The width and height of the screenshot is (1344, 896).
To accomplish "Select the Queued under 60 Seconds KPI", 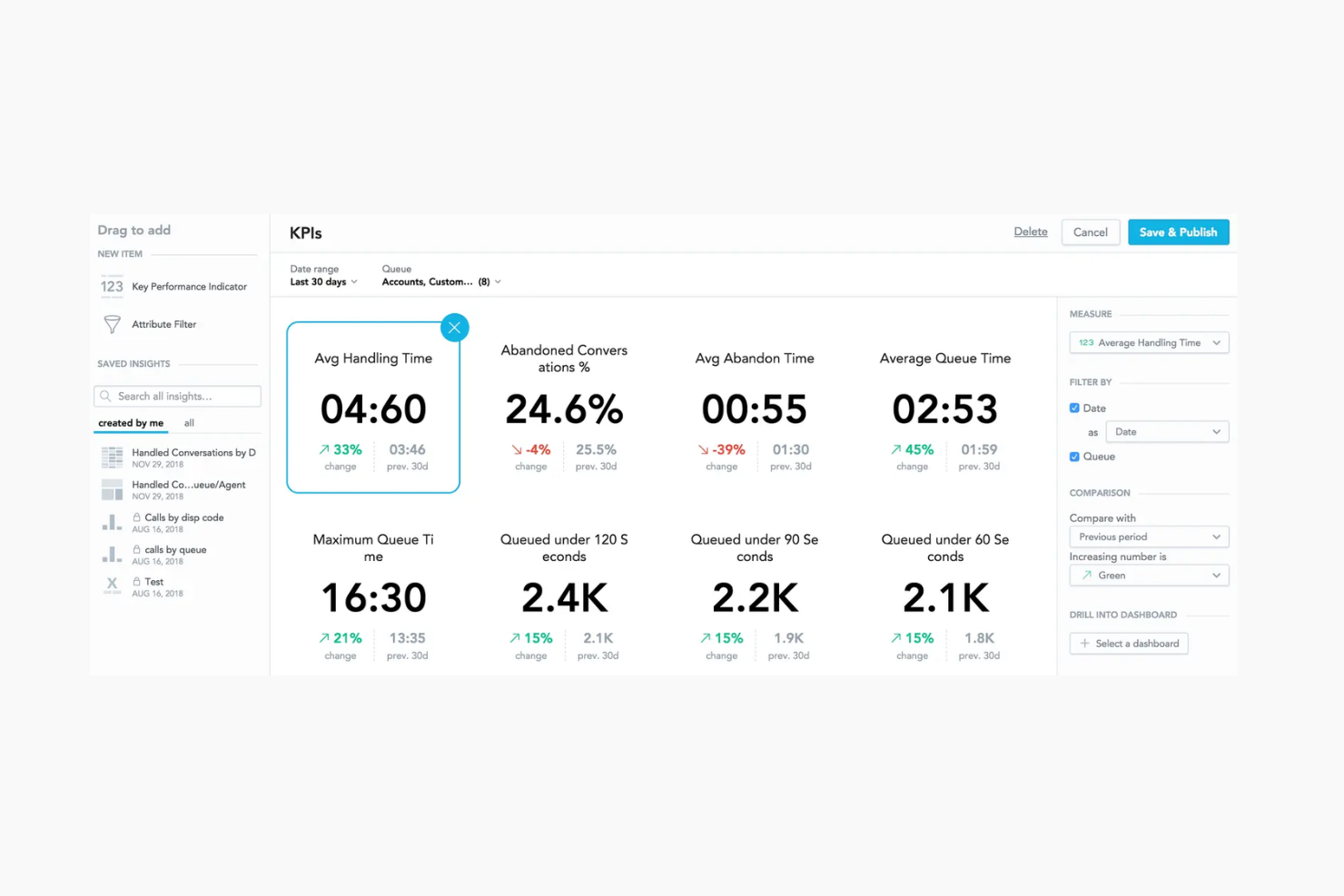I will pyautogui.click(x=945, y=596).
